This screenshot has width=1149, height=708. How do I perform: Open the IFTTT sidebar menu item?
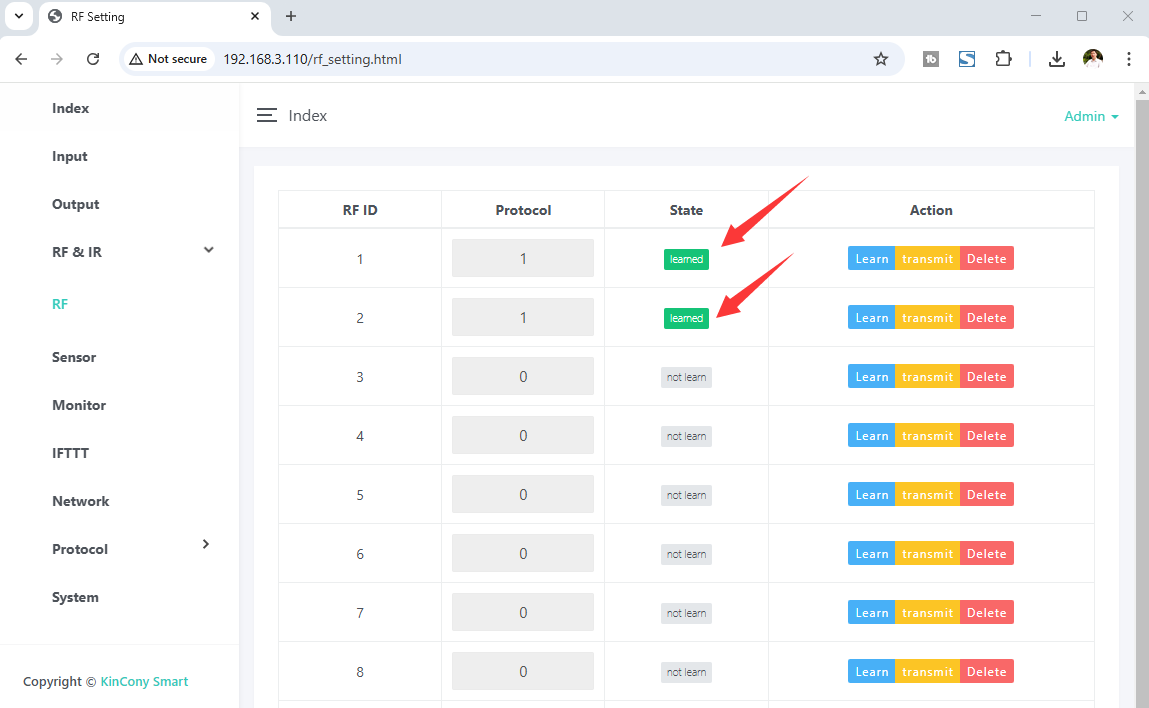tap(70, 453)
